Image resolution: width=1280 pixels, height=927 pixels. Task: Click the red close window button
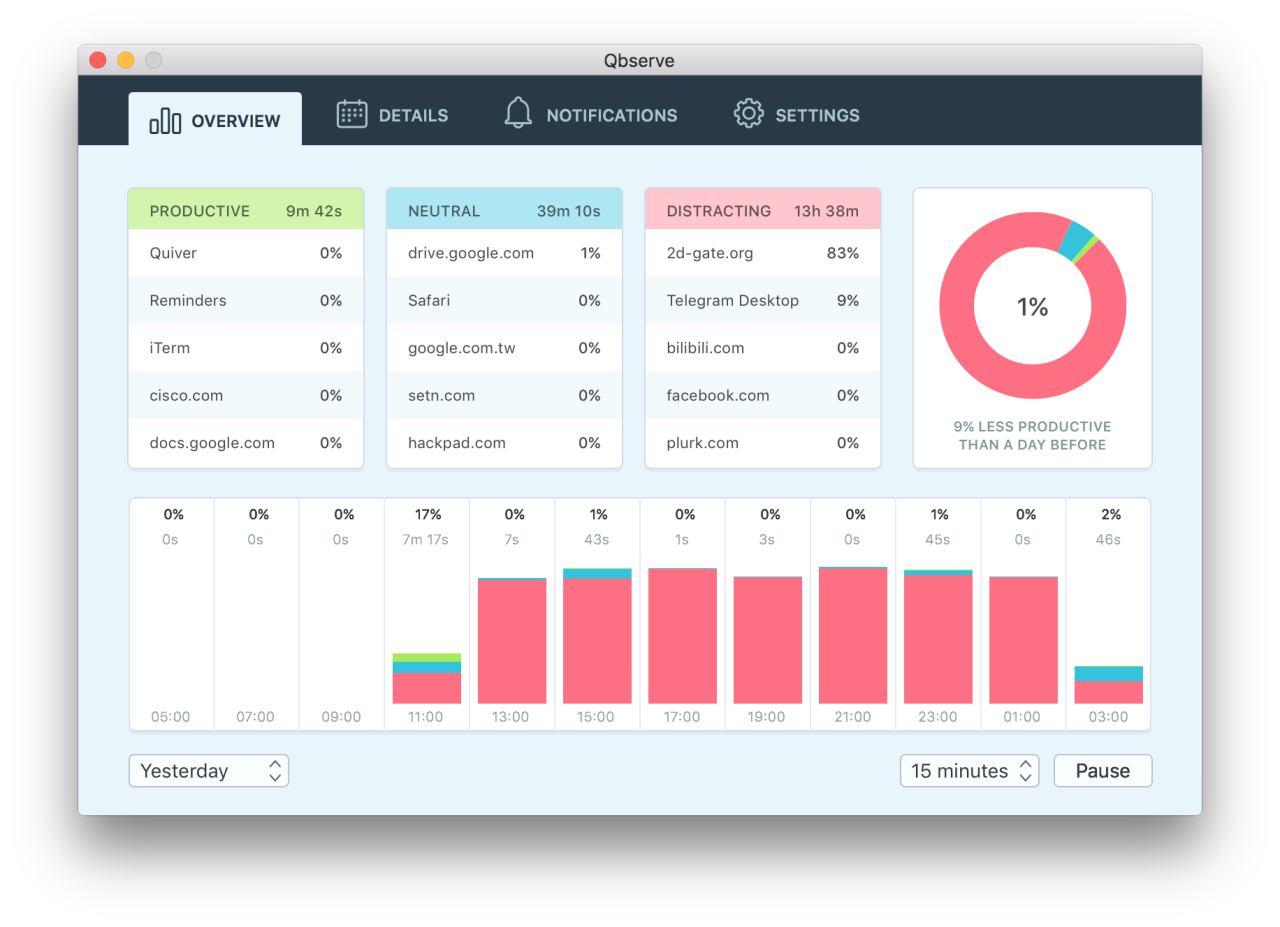click(98, 60)
